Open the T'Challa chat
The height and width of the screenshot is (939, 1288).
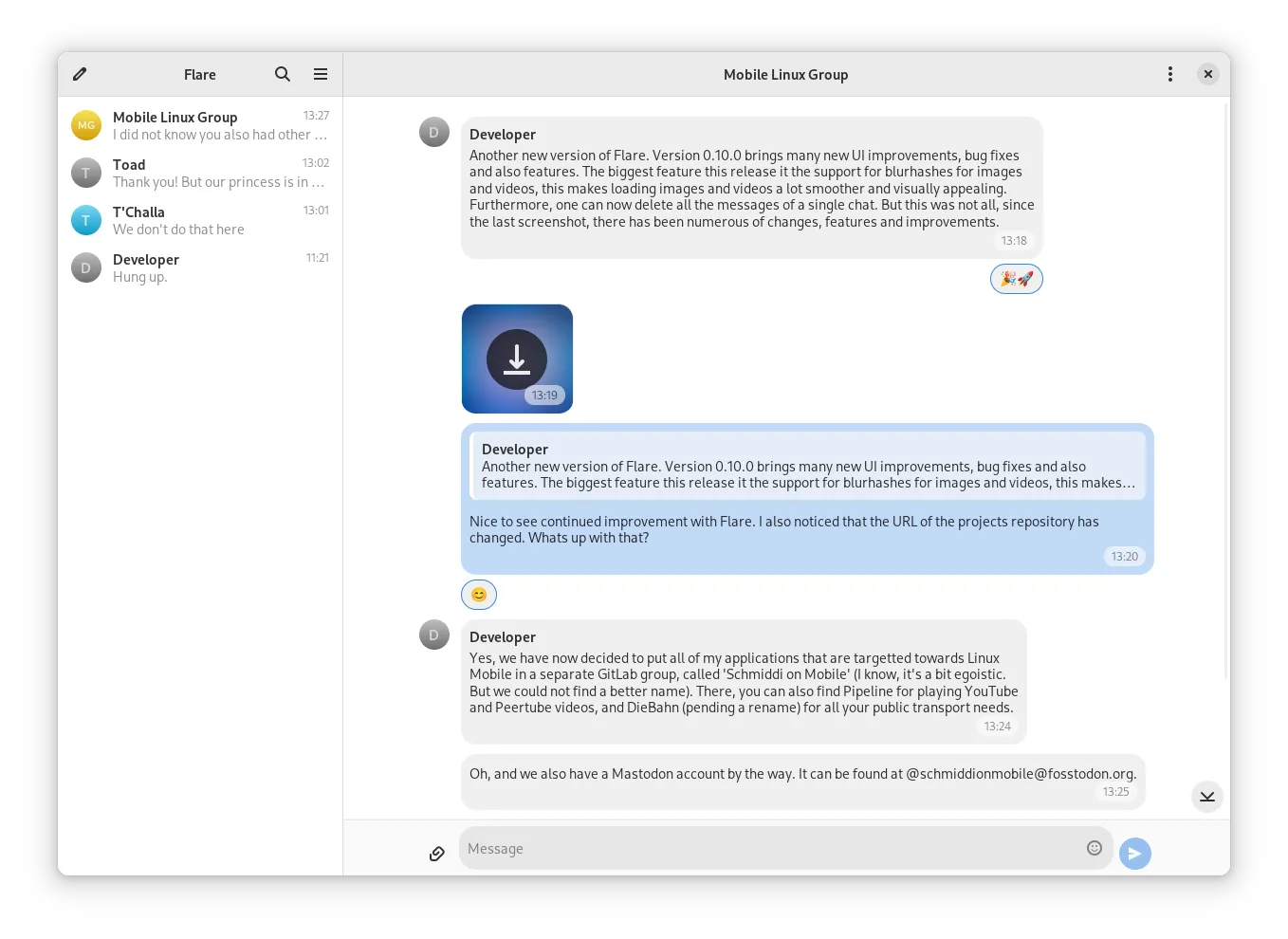point(200,220)
